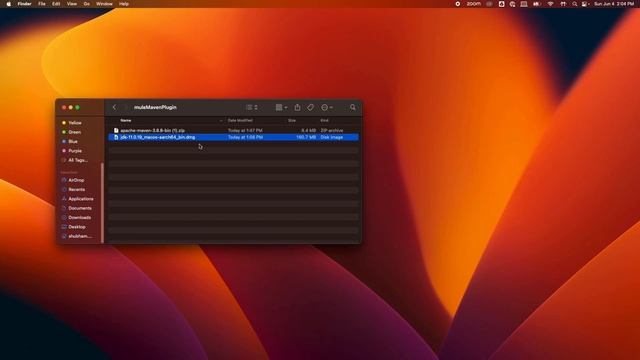The height and width of the screenshot is (360, 640).
Task: Open the Help menu
Action: point(124,4)
